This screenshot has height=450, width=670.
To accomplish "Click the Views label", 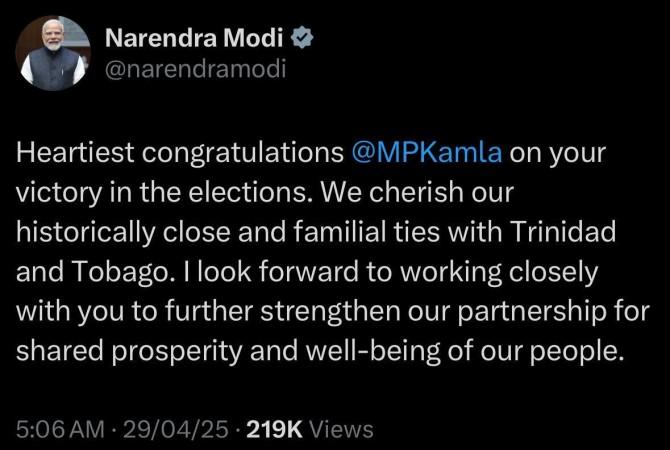I will click(x=342, y=430).
